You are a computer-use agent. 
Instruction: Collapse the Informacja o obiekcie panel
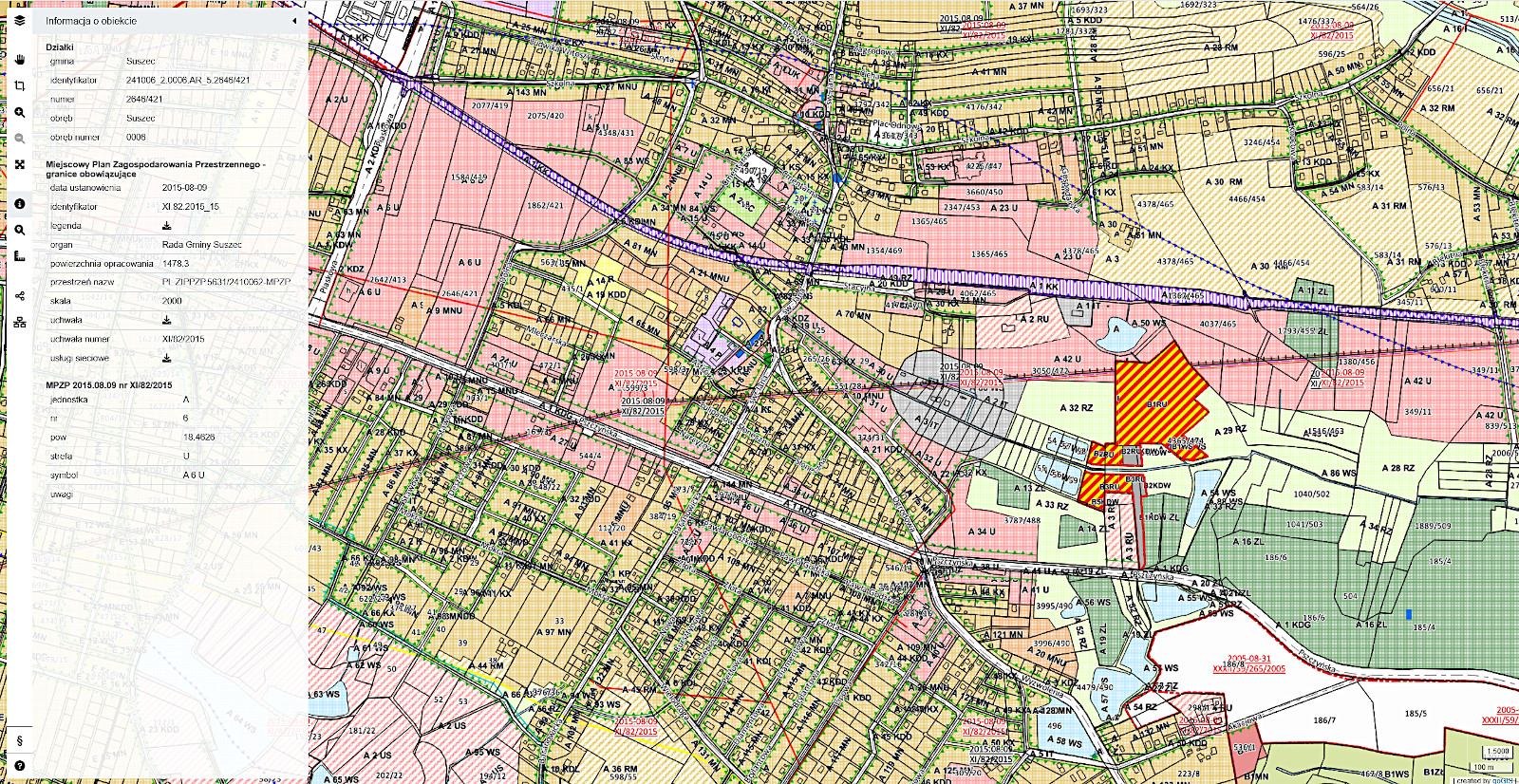[294, 20]
